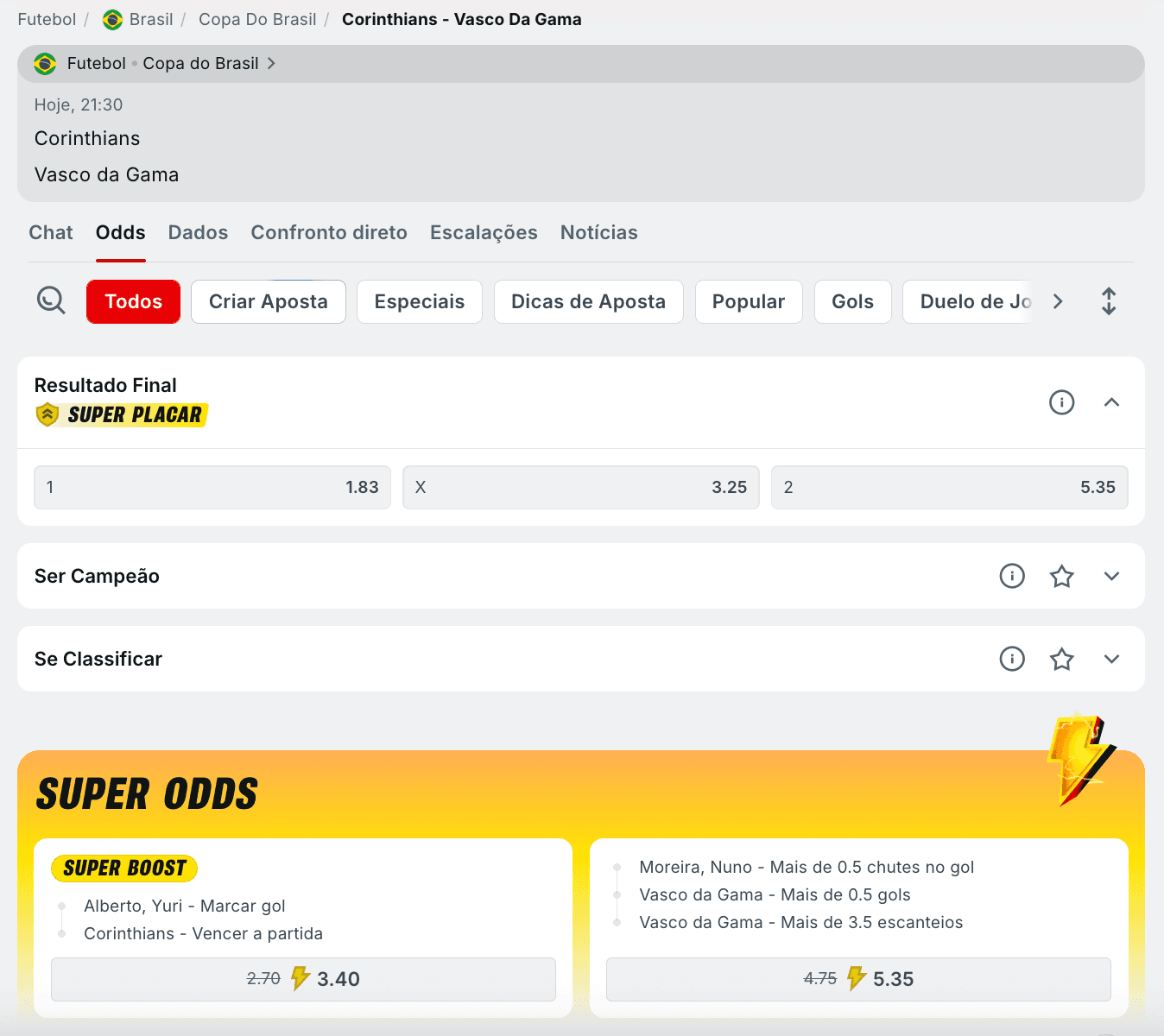Image resolution: width=1164 pixels, height=1036 pixels.
Task: Click Moreira, Nuno chutes no gol line
Action: tap(807, 867)
